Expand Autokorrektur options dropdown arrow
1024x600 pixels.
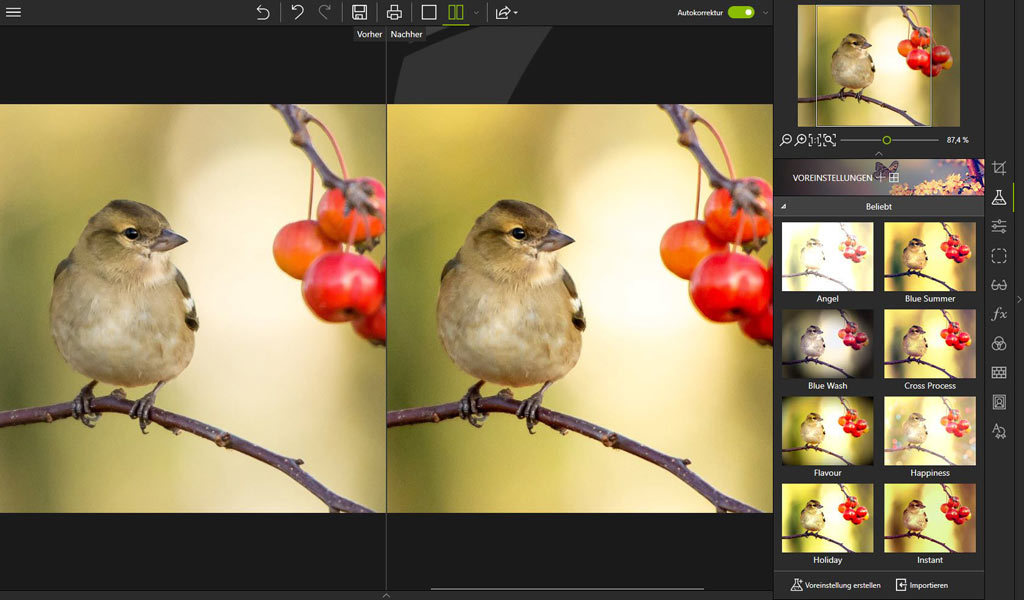[765, 13]
